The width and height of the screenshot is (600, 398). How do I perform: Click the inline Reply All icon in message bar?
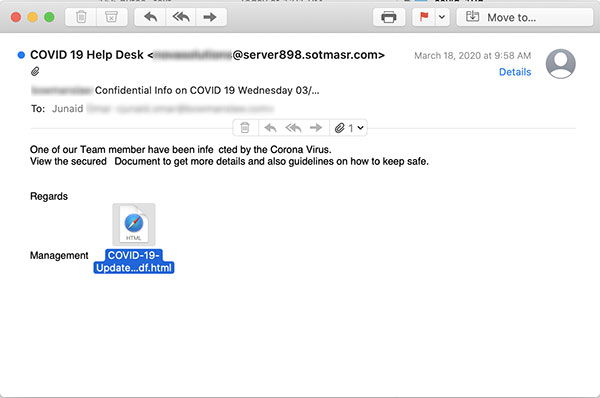coord(293,128)
